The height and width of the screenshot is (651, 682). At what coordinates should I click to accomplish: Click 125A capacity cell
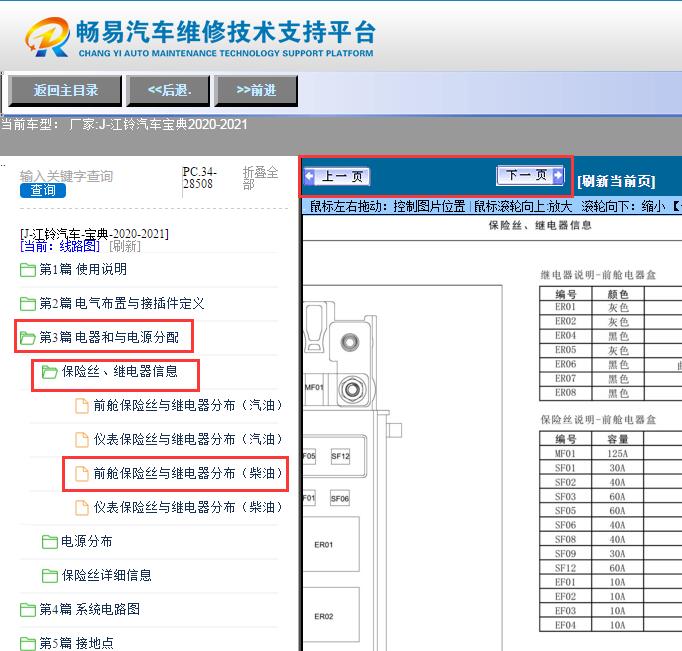(x=618, y=454)
